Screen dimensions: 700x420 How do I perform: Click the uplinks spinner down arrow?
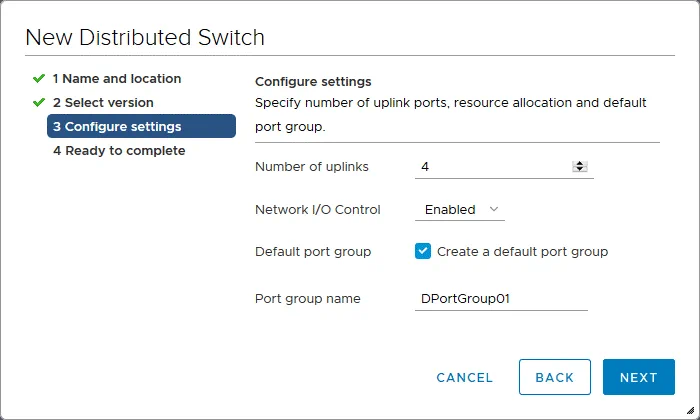pos(579,170)
